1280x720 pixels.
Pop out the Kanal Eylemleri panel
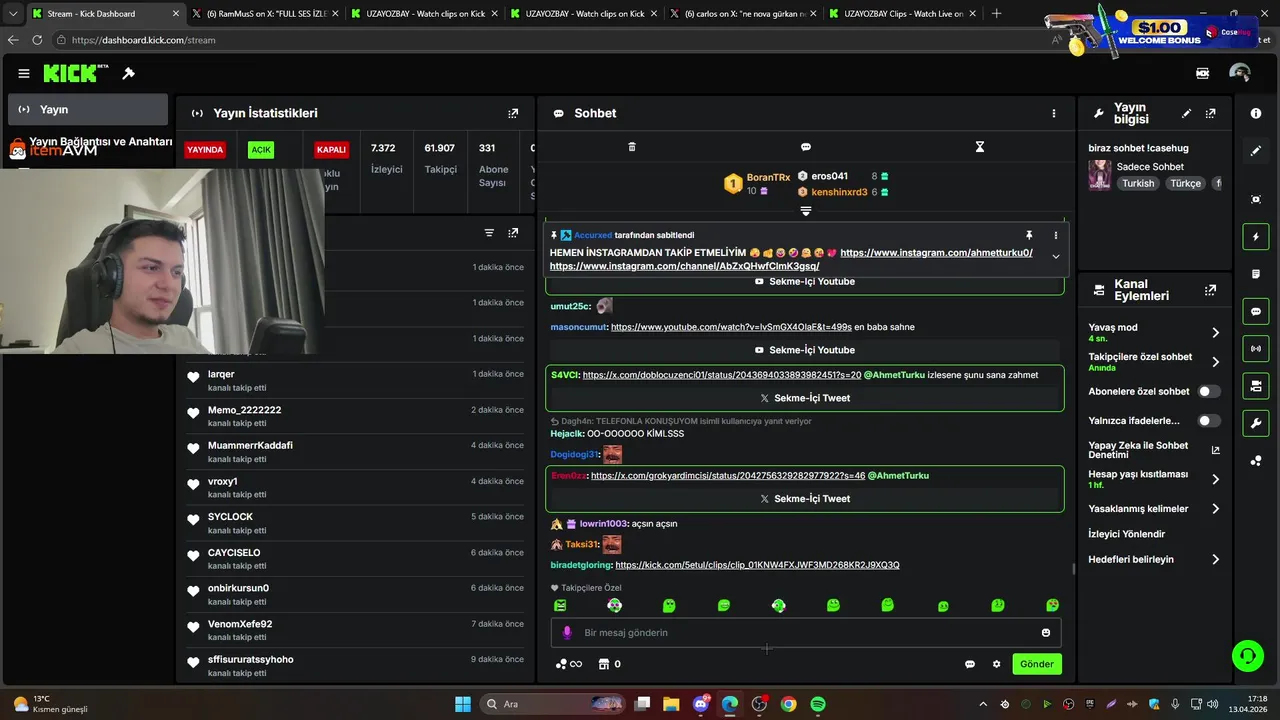pyautogui.click(x=1210, y=290)
